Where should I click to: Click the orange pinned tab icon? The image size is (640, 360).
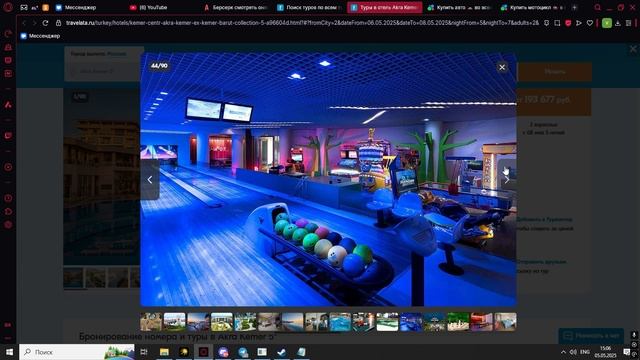point(46,7)
